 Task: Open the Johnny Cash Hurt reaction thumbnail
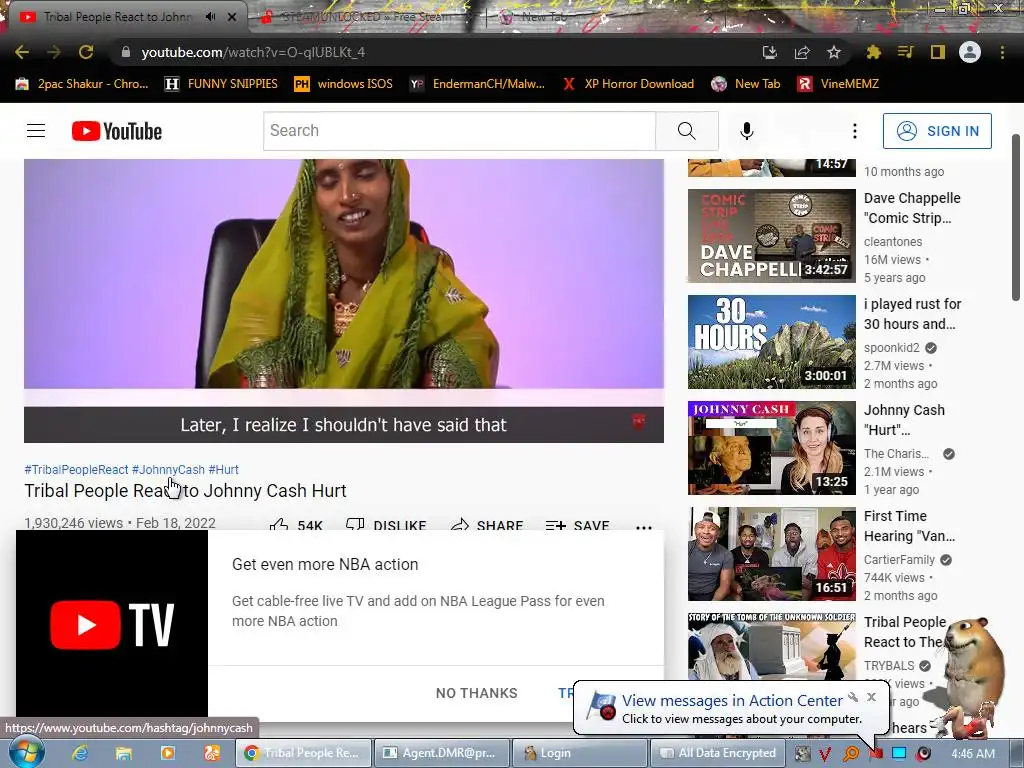771,448
